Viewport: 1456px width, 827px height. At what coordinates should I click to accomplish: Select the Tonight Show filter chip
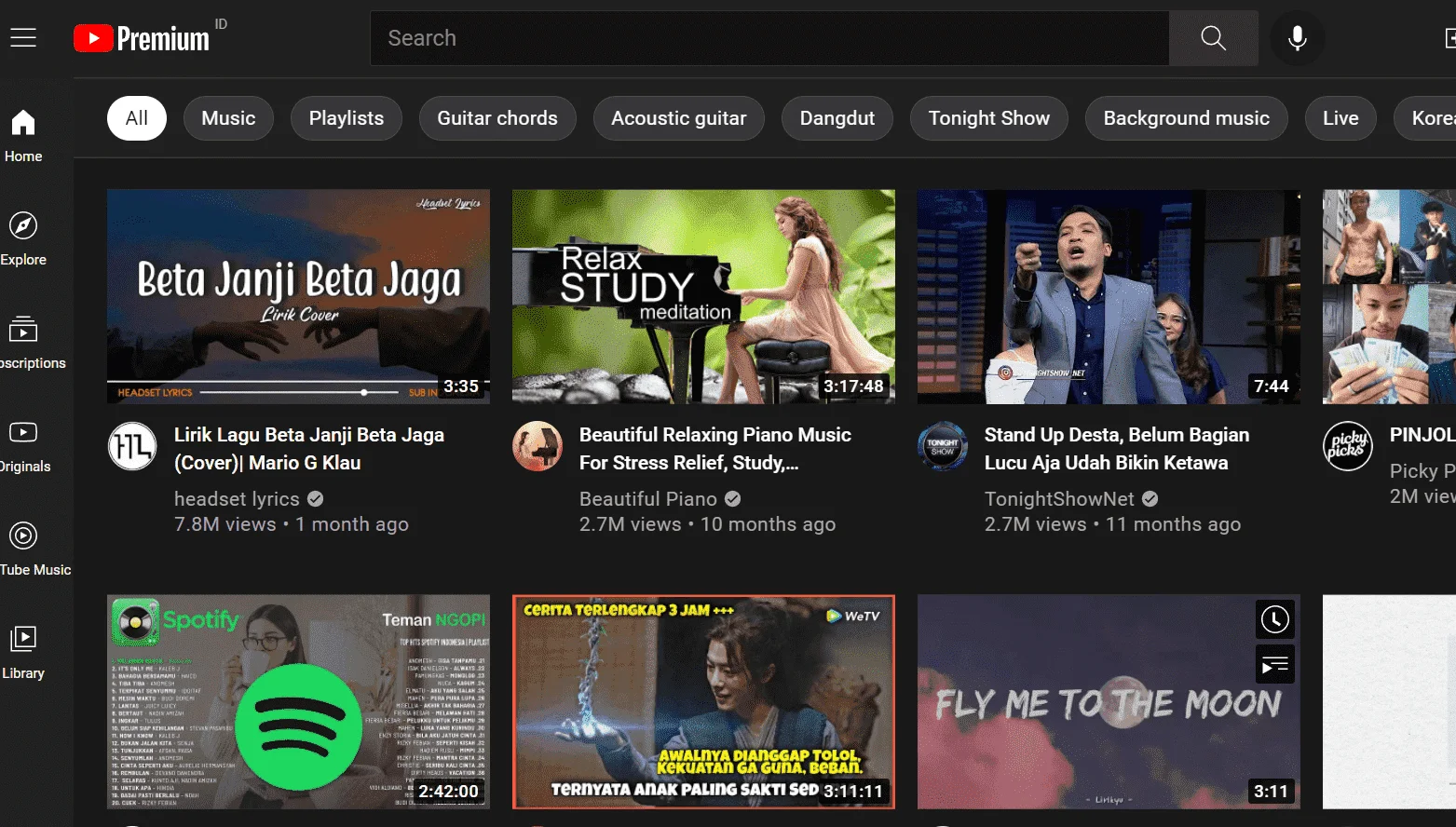(x=988, y=118)
